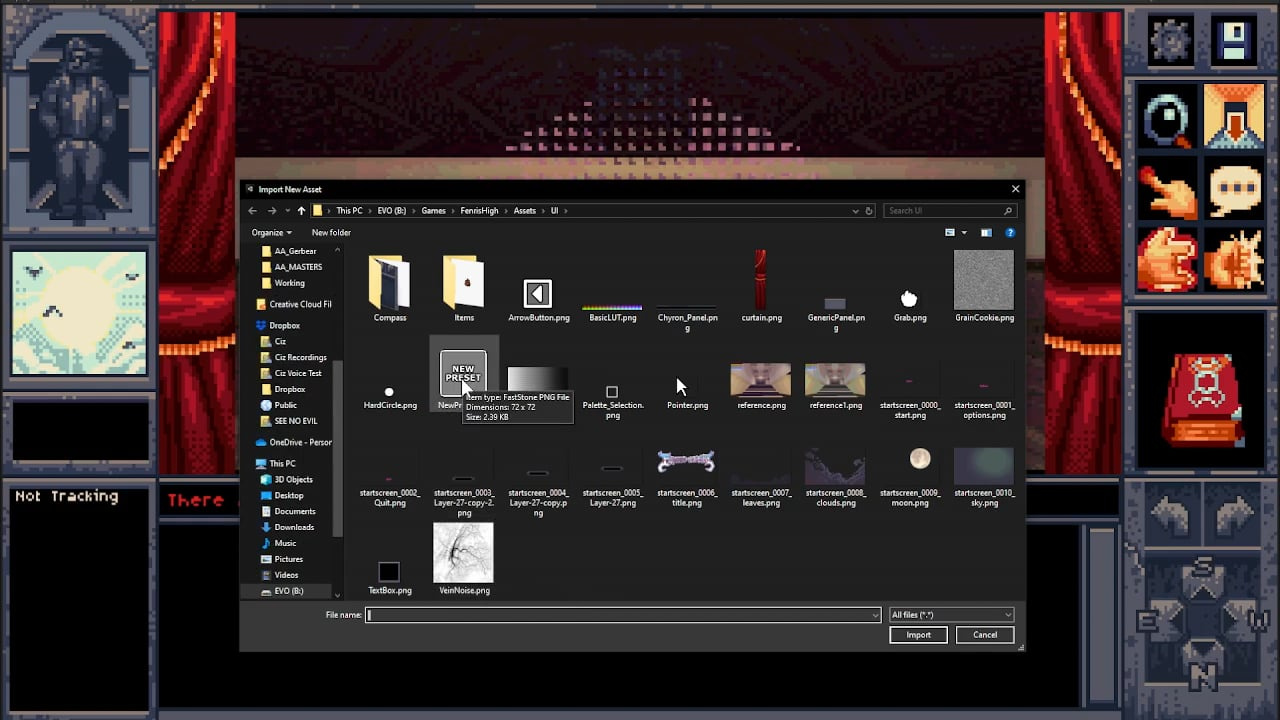The image size is (1280, 720).
Task: Navigate up one folder level
Action: pyautogui.click(x=301, y=211)
